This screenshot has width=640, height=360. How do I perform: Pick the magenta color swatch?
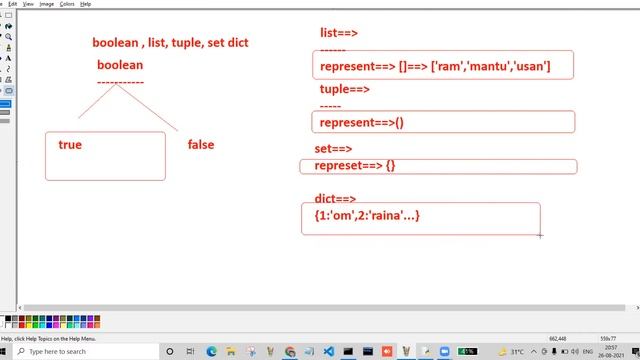[x=56, y=325]
